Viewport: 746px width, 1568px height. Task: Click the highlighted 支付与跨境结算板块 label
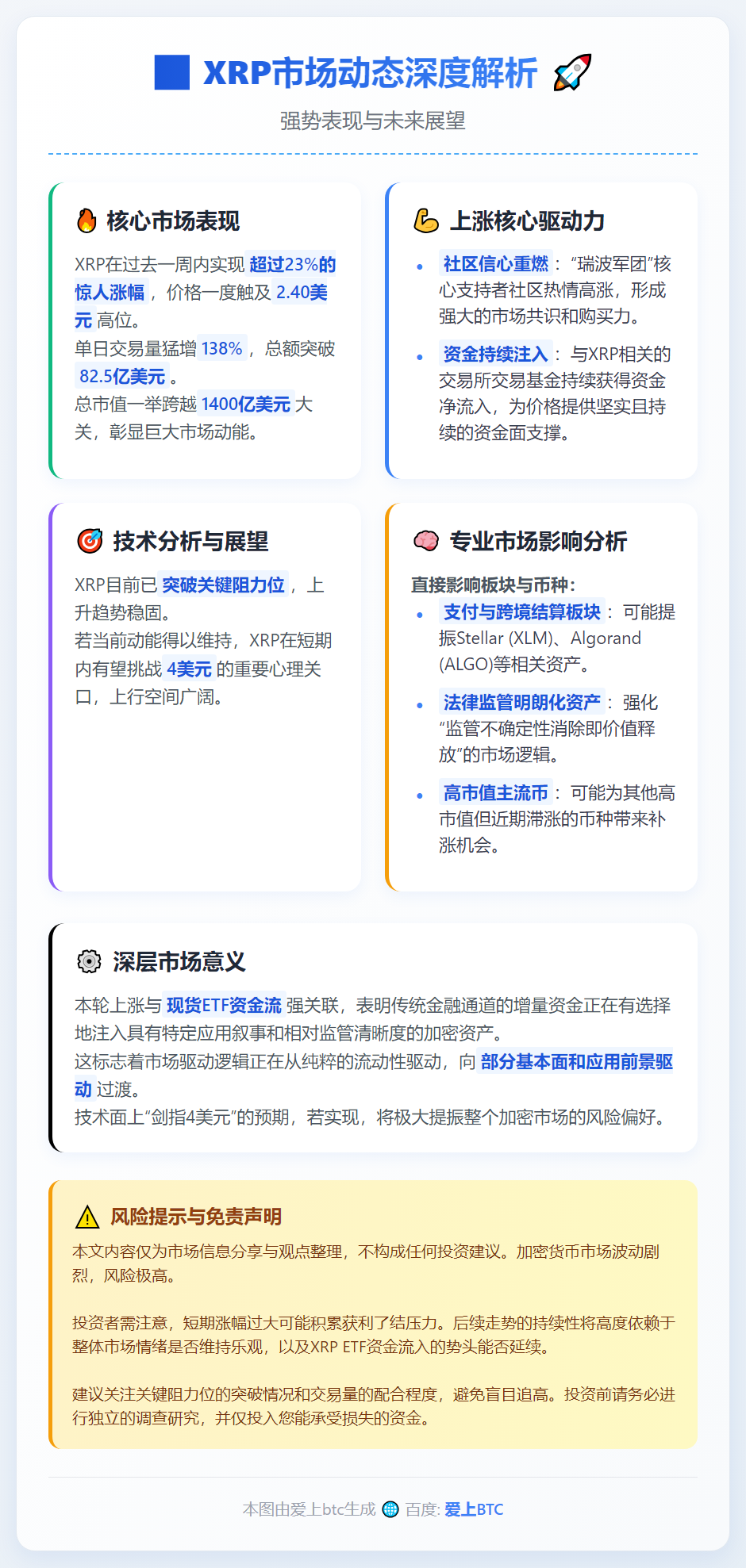pyautogui.click(x=522, y=611)
